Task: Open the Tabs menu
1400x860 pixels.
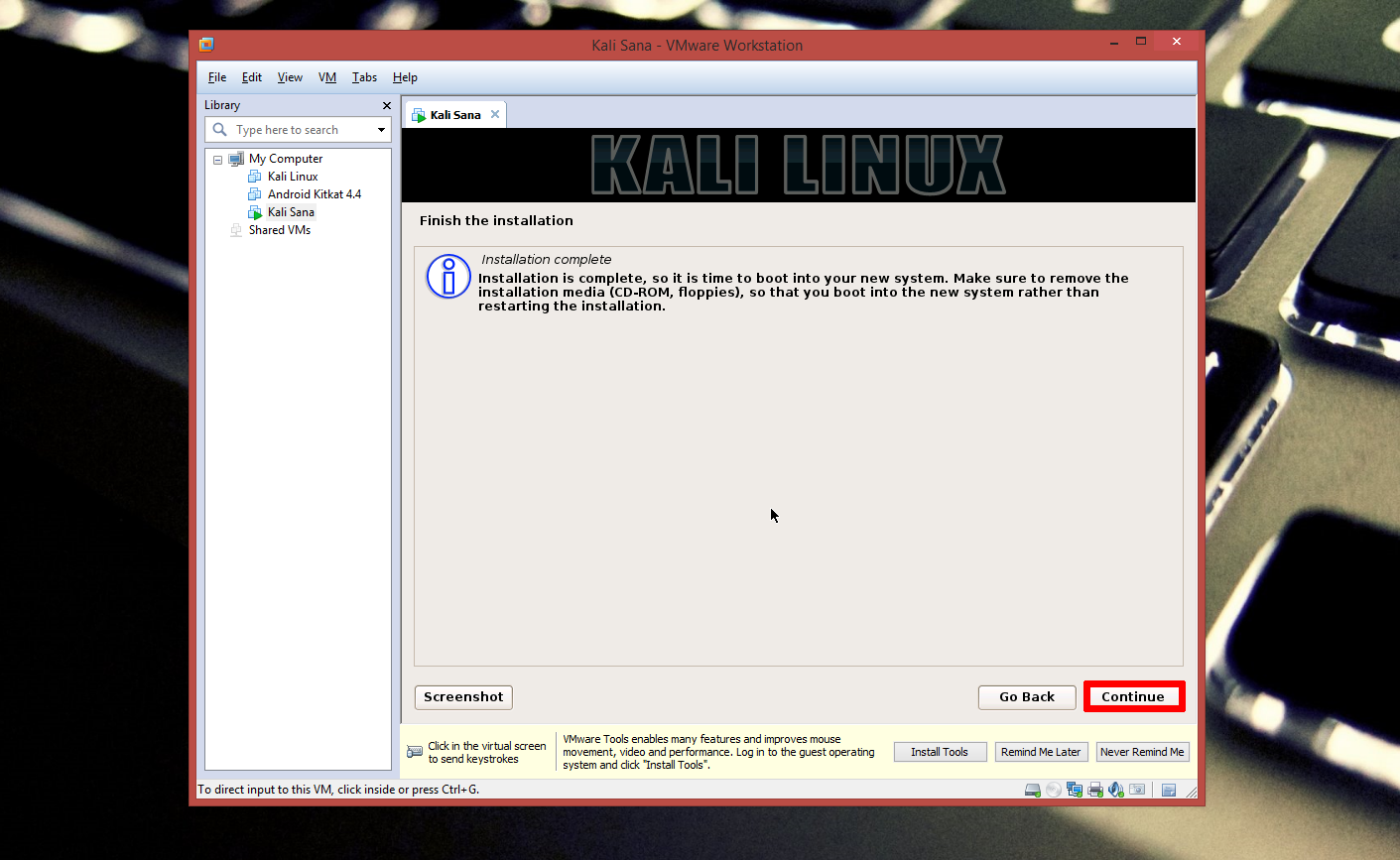Action: (364, 77)
